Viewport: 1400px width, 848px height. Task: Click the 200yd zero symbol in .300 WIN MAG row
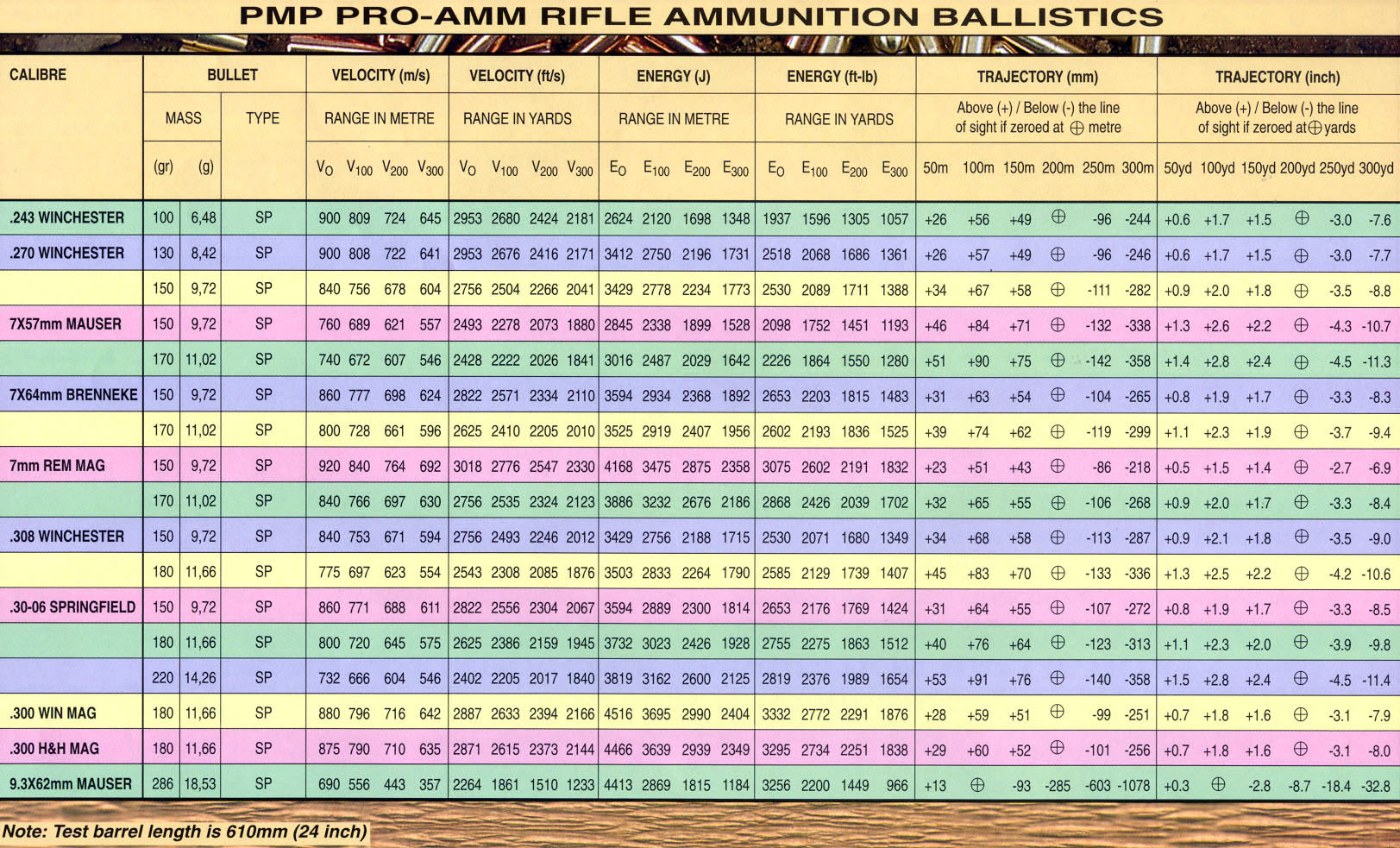click(x=1301, y=713)
